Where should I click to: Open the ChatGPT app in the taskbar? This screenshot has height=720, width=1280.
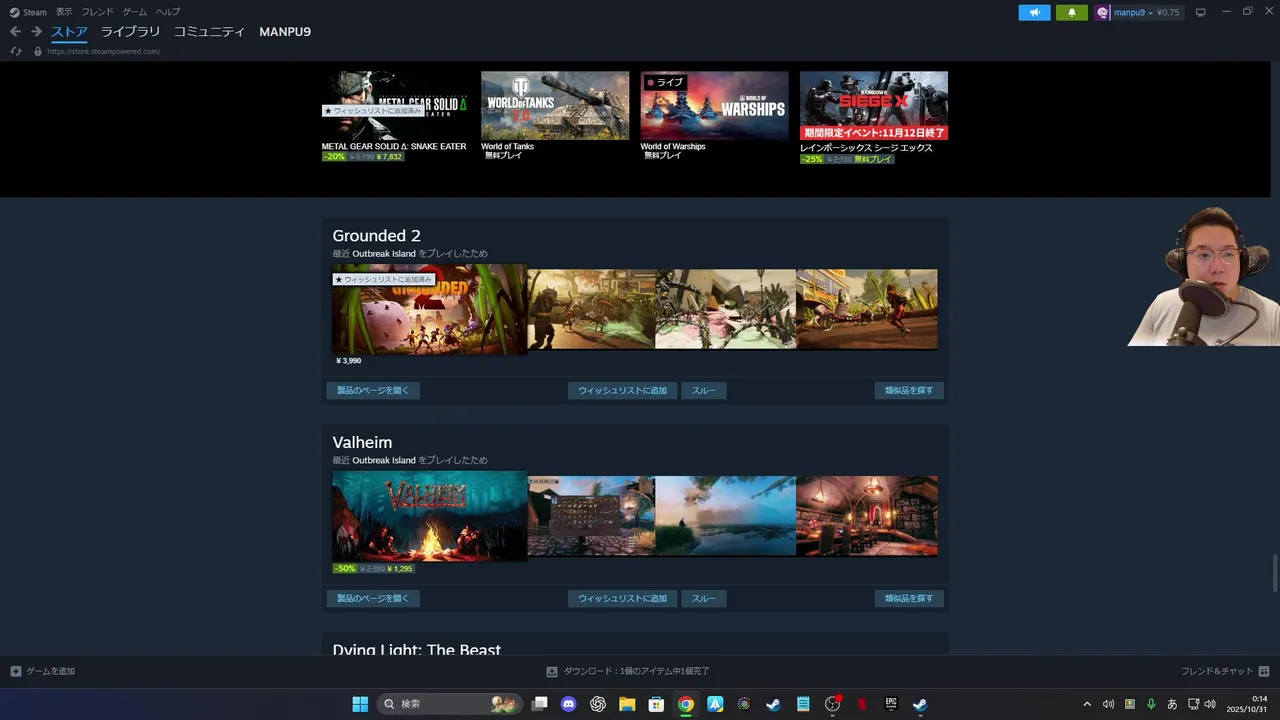point(598,704)
